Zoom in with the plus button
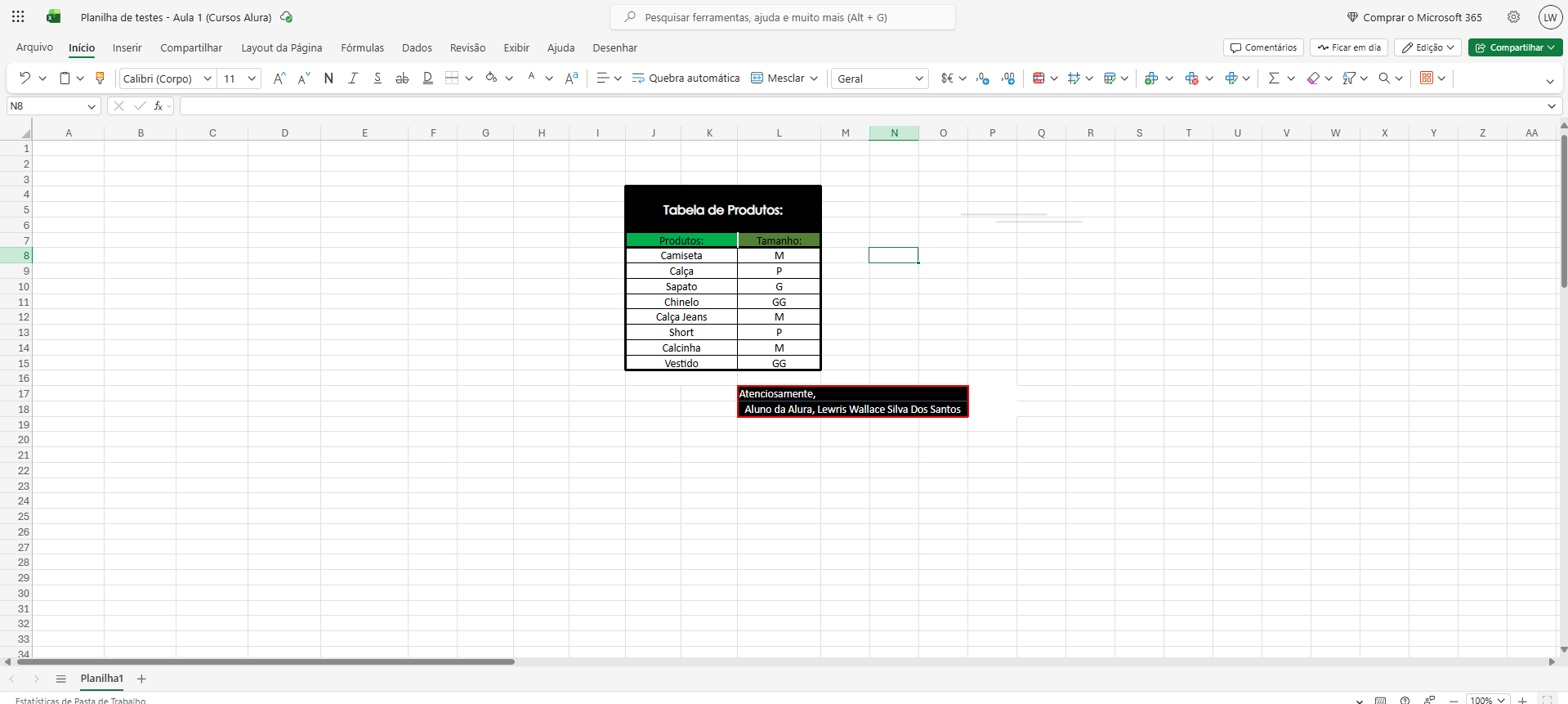The width and height of the screenshot is (1568, 704). click(1522, 700)
